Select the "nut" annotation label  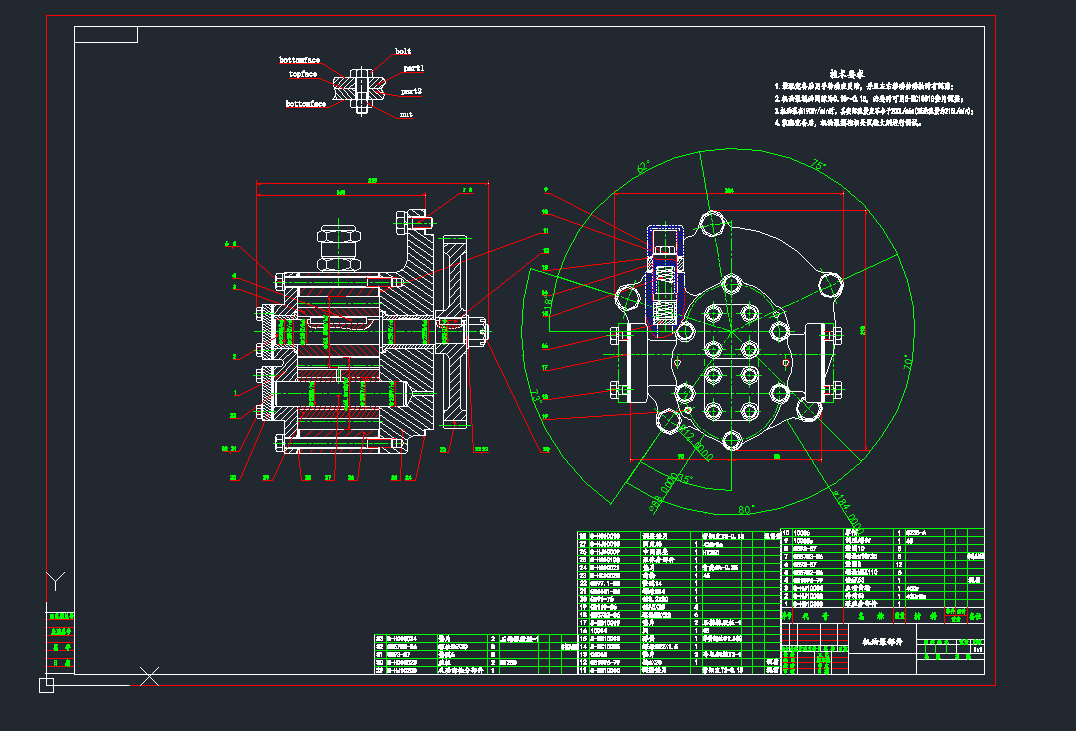pyautogui.click(x=406, y=115)
